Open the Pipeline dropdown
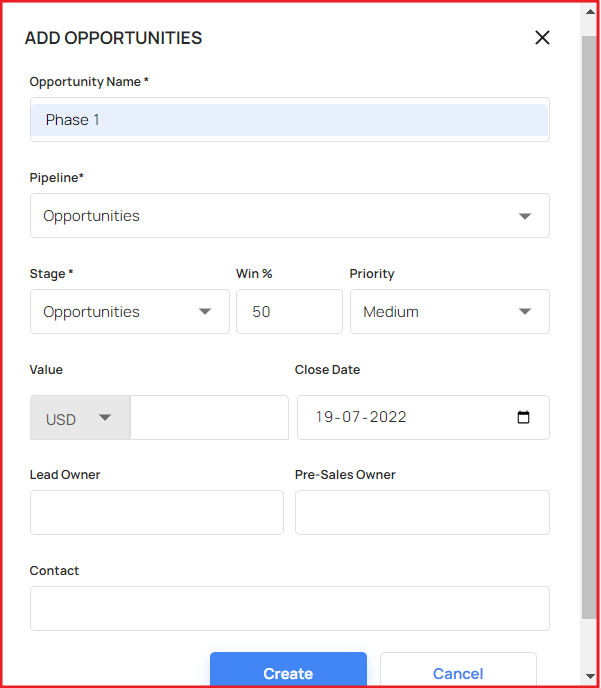 [290, 215]
